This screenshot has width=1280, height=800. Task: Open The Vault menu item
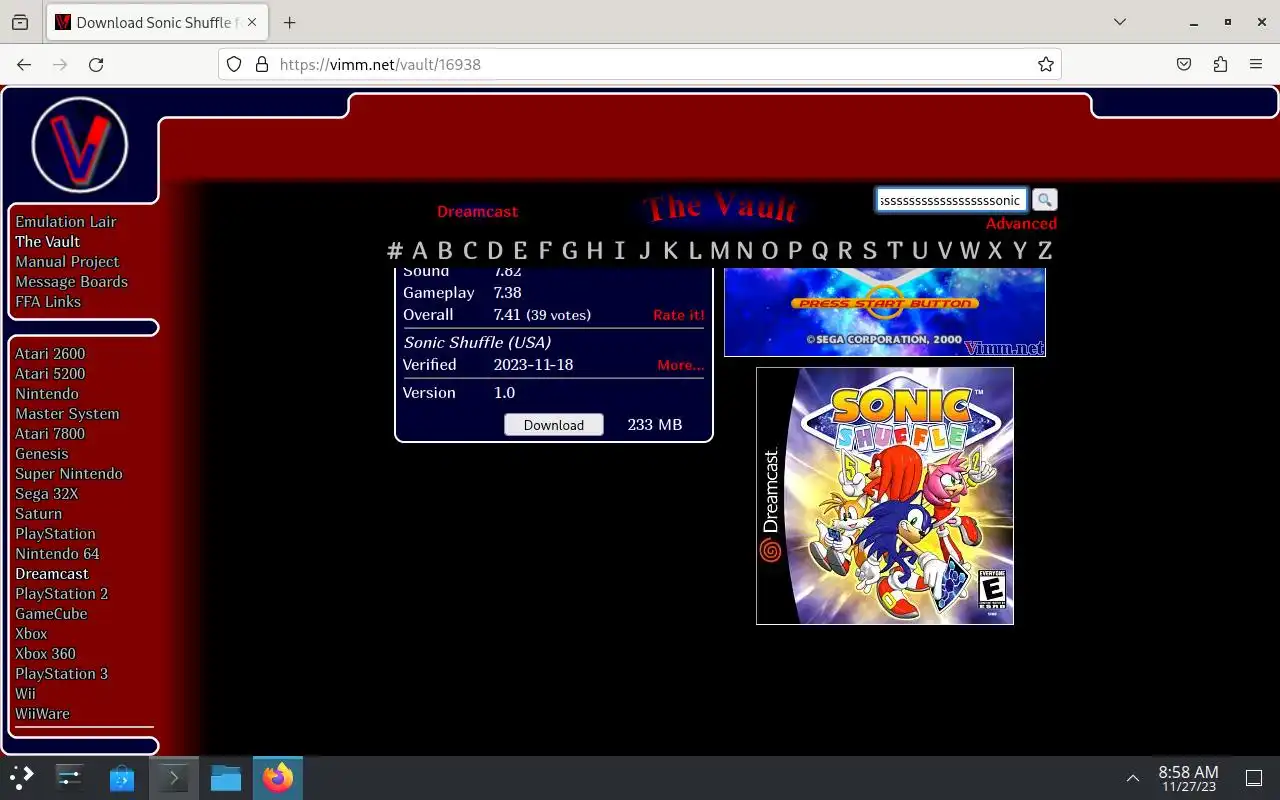tap(47, 242)
